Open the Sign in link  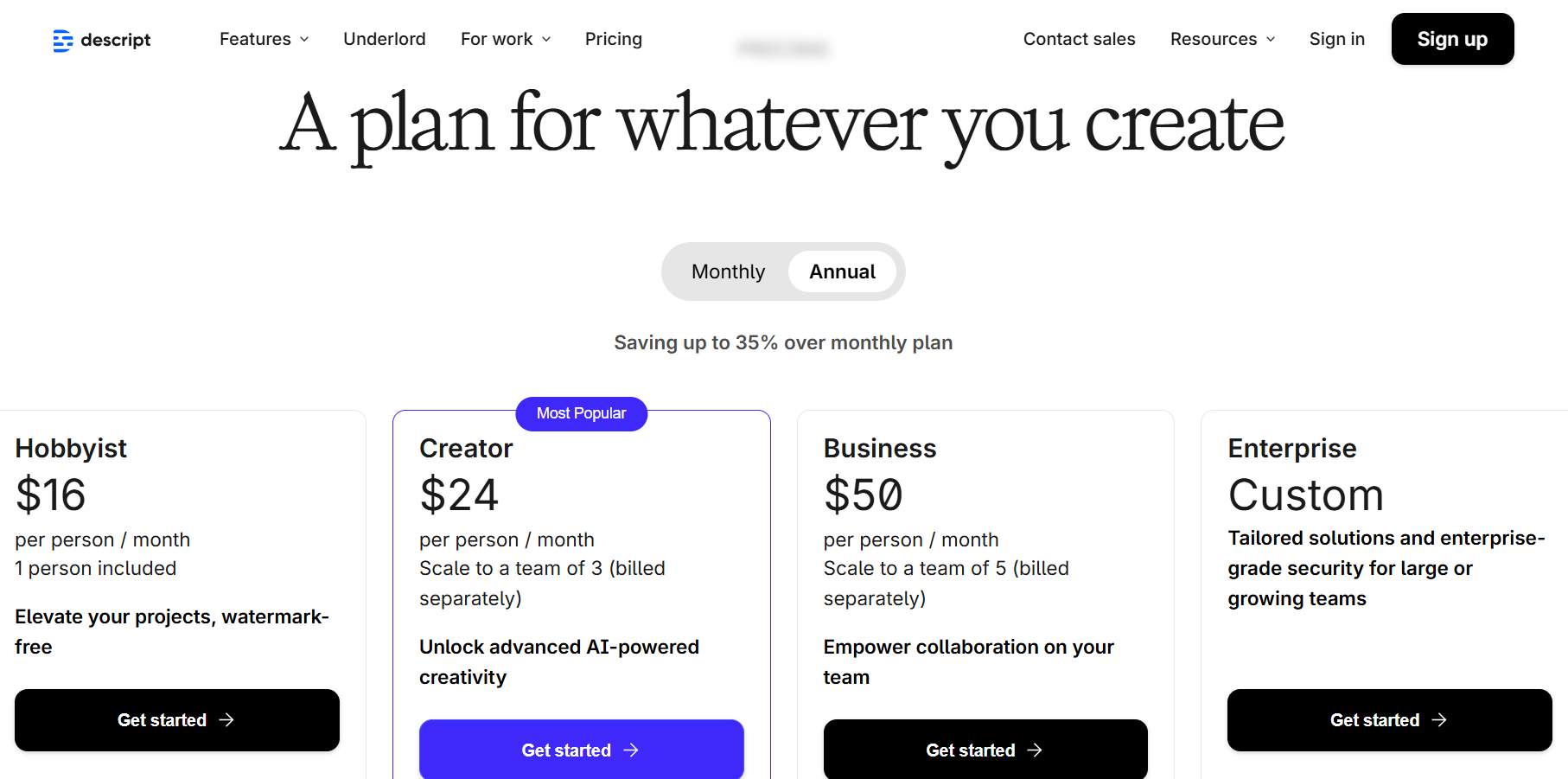tap(1336, 39)
